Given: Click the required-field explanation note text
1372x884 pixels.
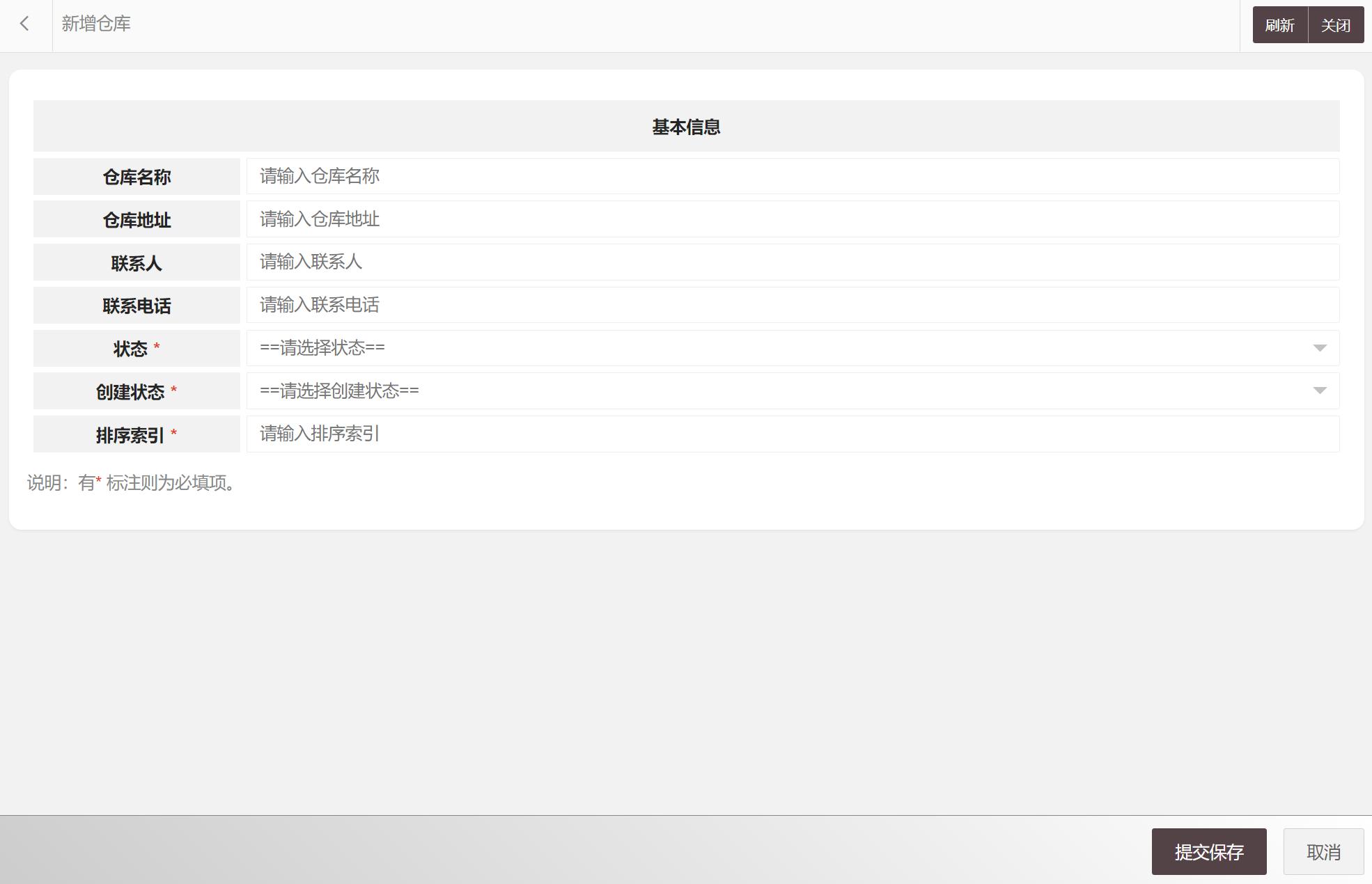Looking at the screenshot, I should 130,484.
